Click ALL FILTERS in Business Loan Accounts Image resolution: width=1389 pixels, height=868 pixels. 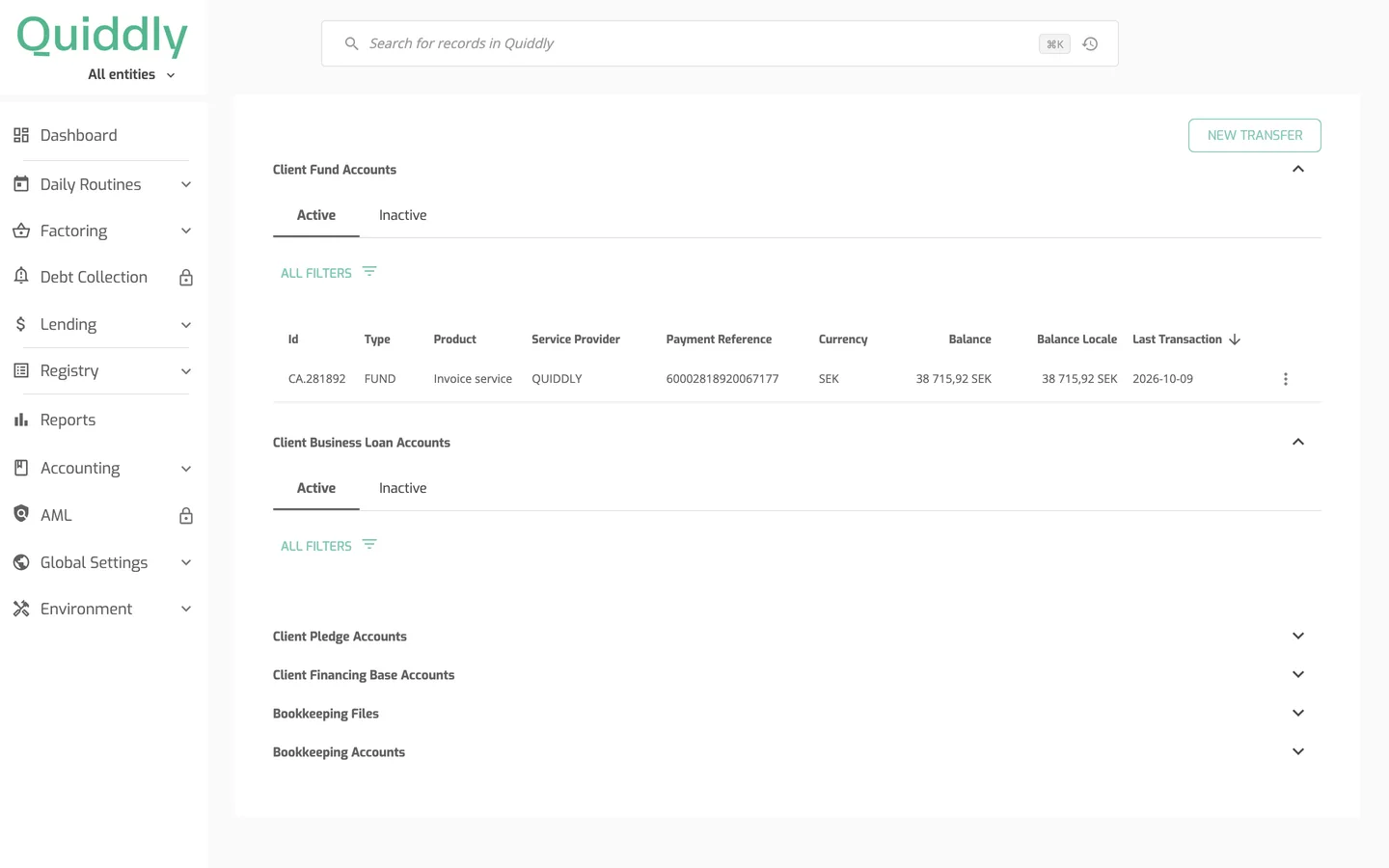coord(328,546)
